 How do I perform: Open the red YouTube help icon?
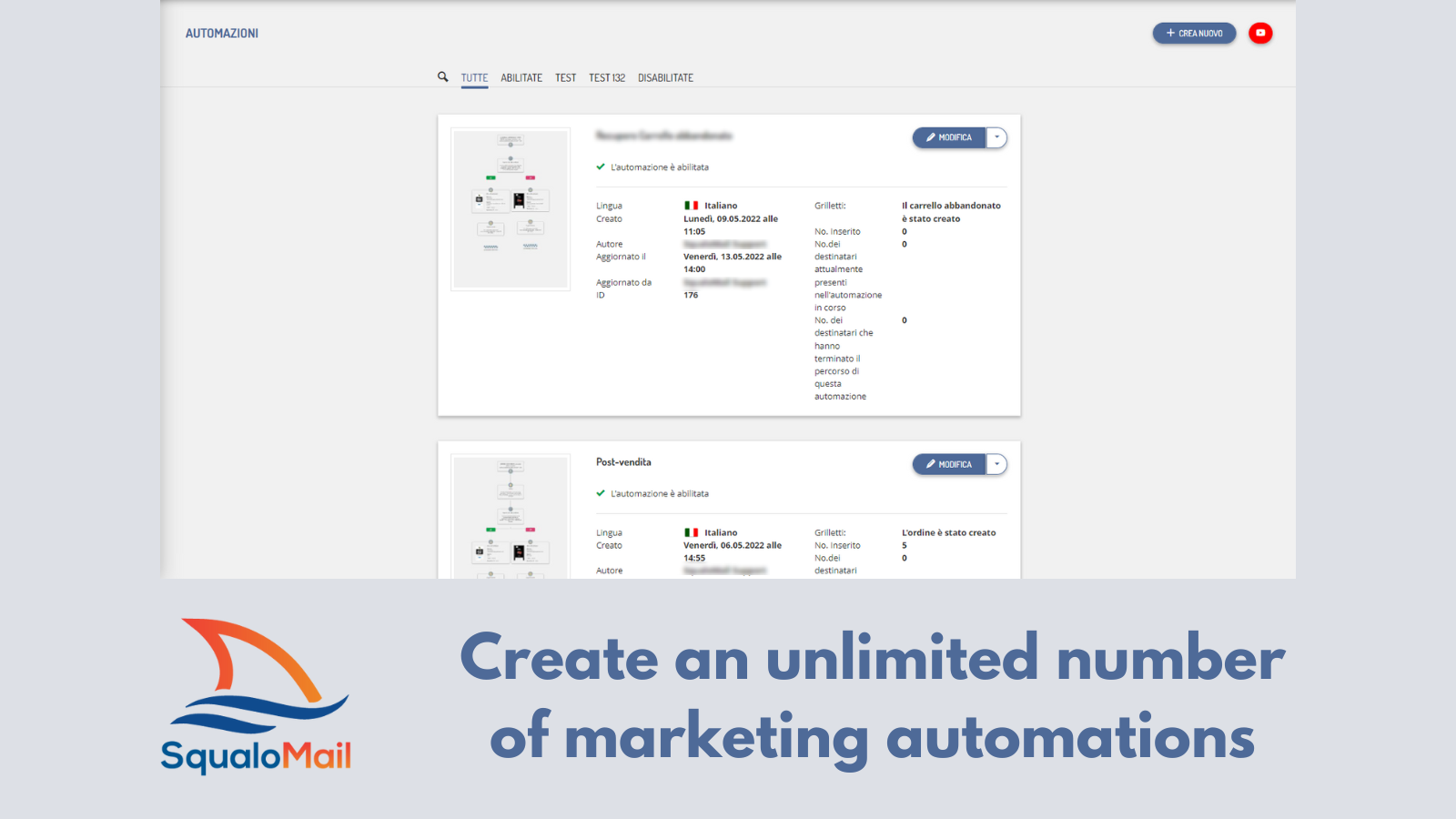click(1260, 33)
